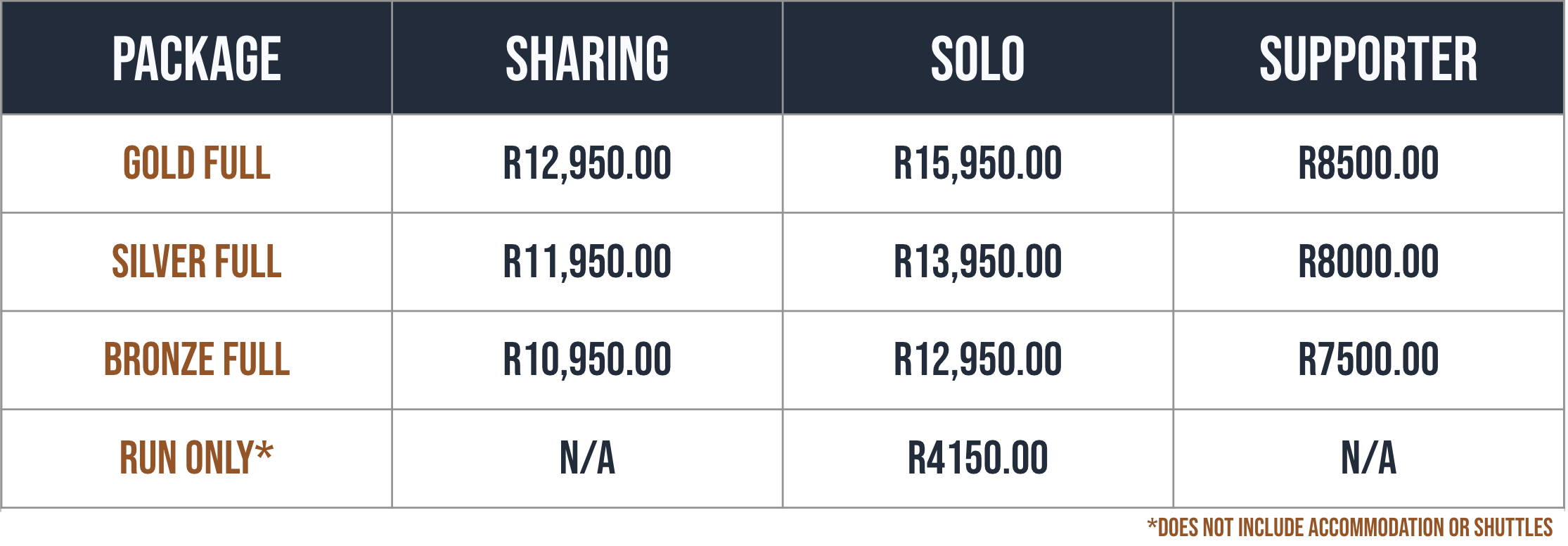1568x546 pixels.
Task: Select Run Only solo price R4150.00
Action: [x=977, y=458]
